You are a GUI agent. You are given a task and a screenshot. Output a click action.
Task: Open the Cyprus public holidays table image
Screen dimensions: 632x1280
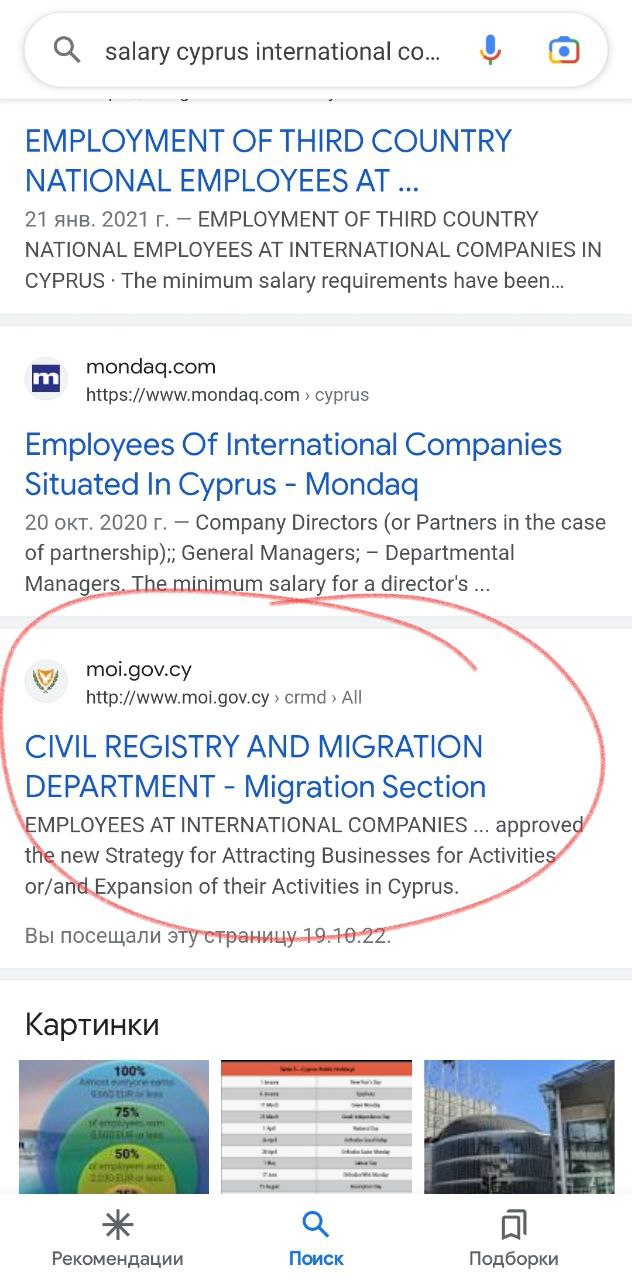click(x=316, y=1126)
